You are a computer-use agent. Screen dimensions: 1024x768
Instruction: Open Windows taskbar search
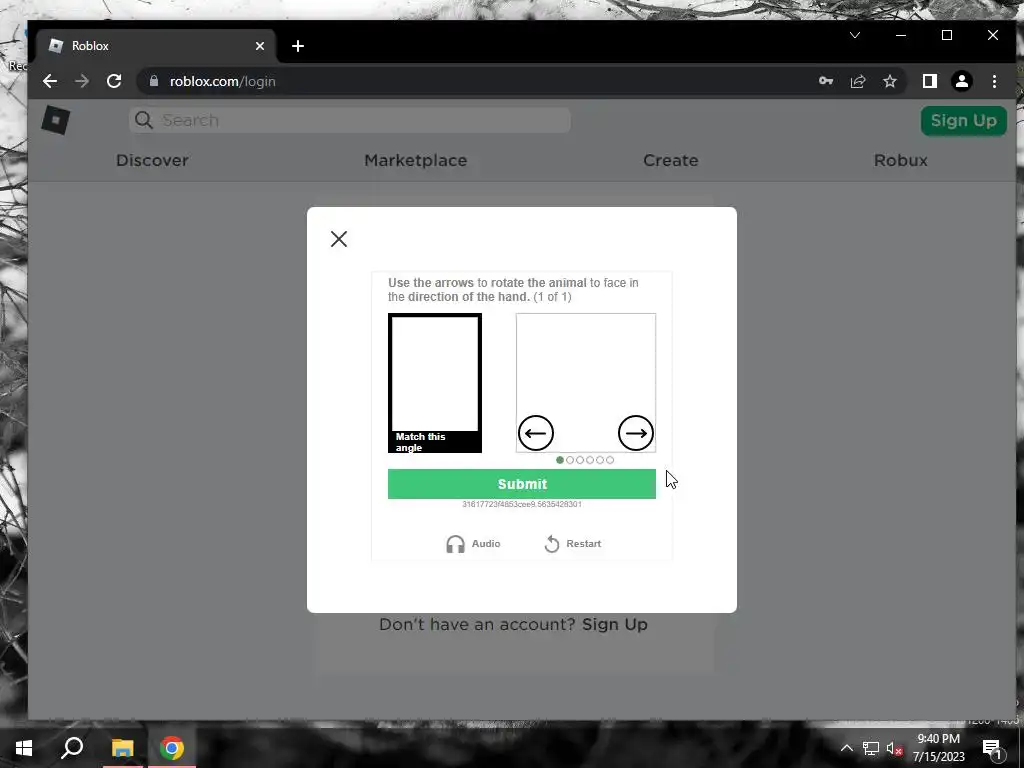coord(72,748)
